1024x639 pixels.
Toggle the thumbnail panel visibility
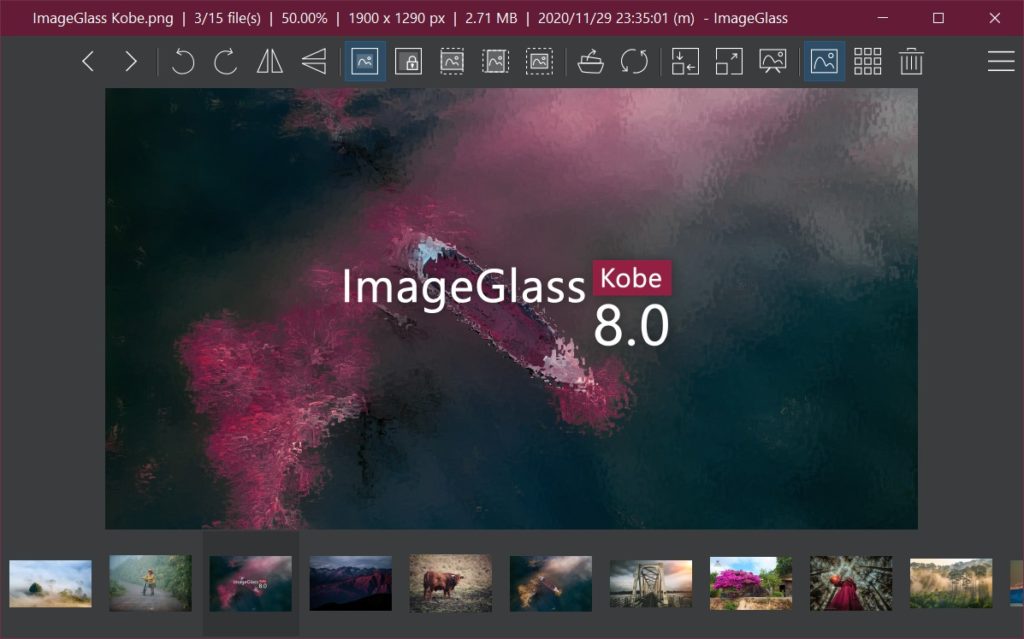tap(824, 61)
